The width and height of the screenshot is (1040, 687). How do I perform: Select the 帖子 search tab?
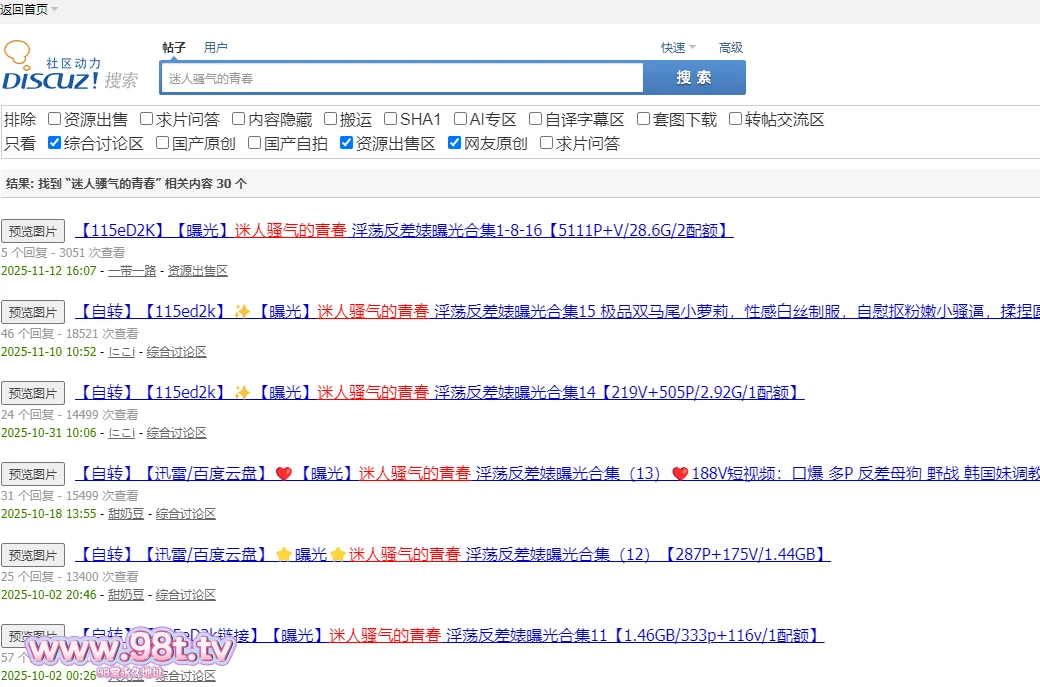[x=174, y=48]
